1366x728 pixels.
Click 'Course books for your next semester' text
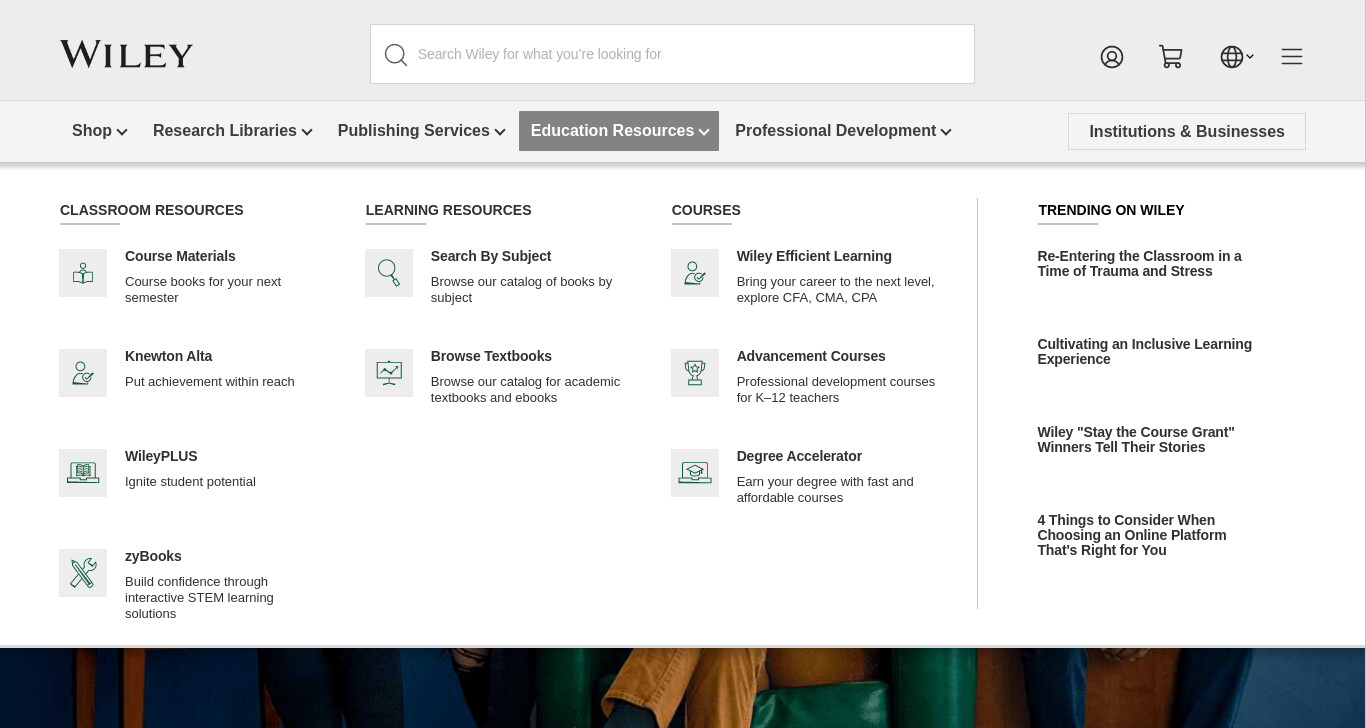pos(203,290)
